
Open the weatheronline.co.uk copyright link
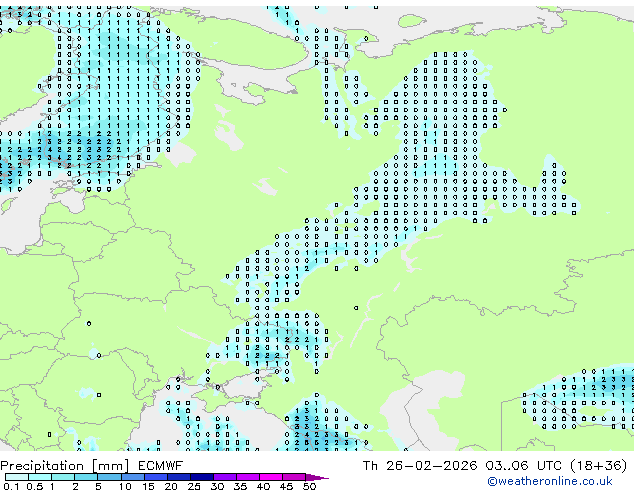pyautogui.click(x=549, y=481)
